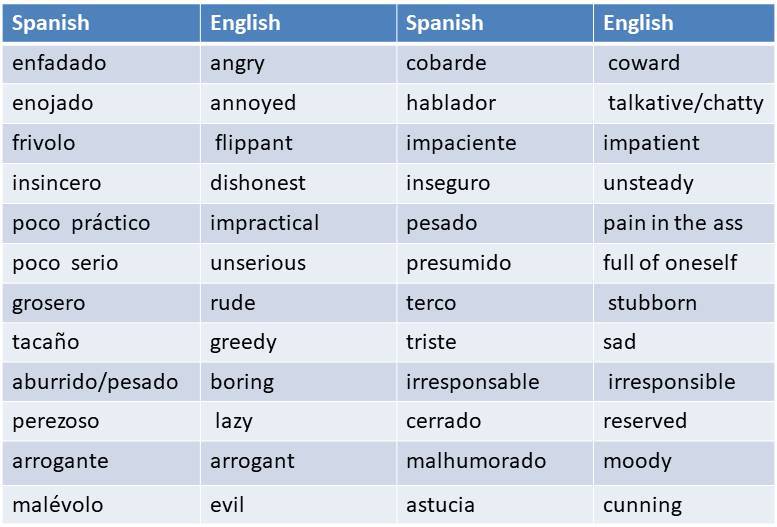This screenshot has height=527, width=777.
Task: Select the 'cobarde' cell
Action: click(x=495, y=63)
